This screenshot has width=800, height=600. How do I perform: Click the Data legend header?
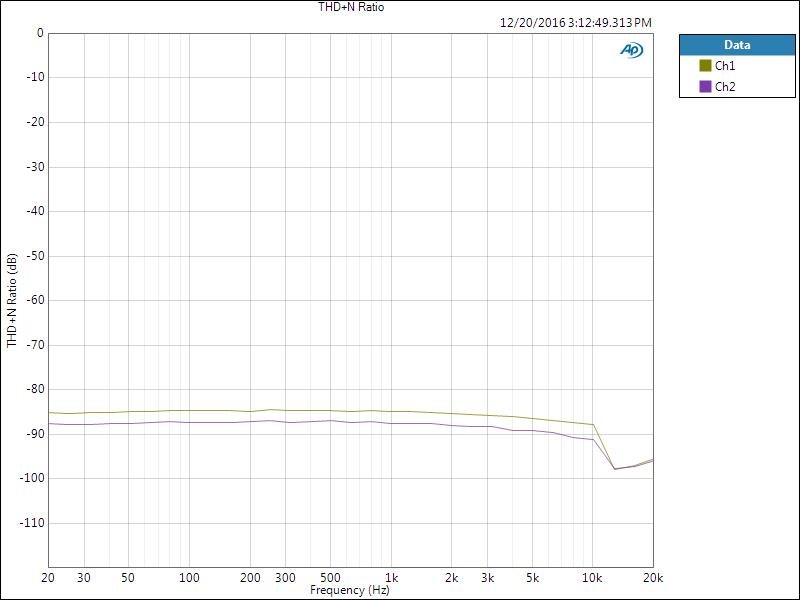(x=737, y=45)
